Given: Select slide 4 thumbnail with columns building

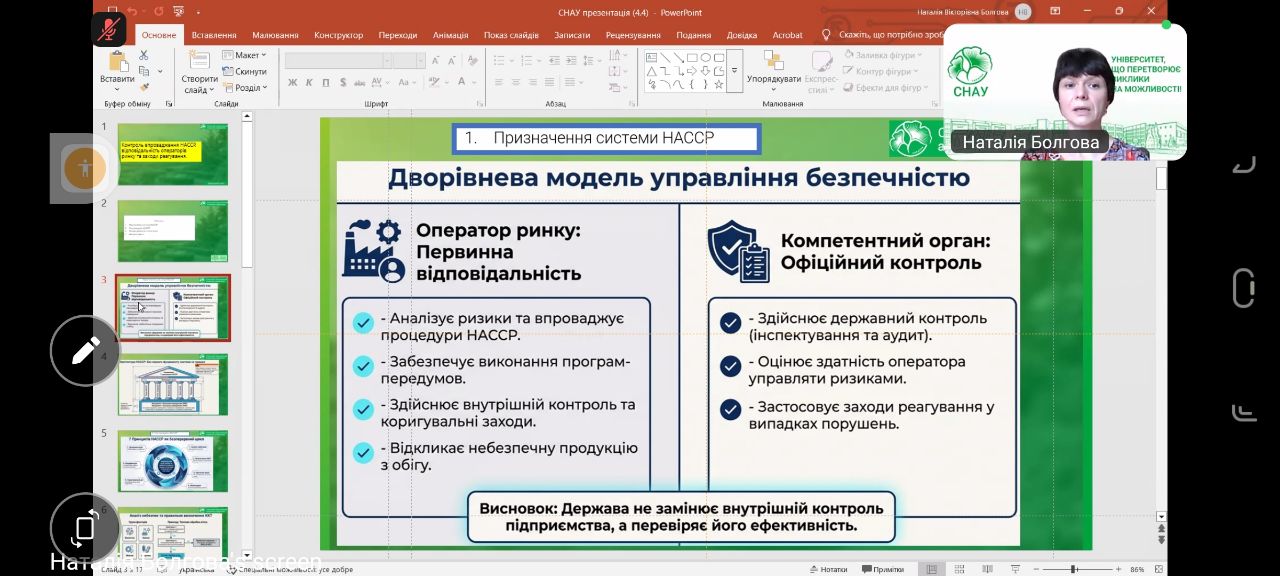Looking at the screenshot, I should 173,384.
